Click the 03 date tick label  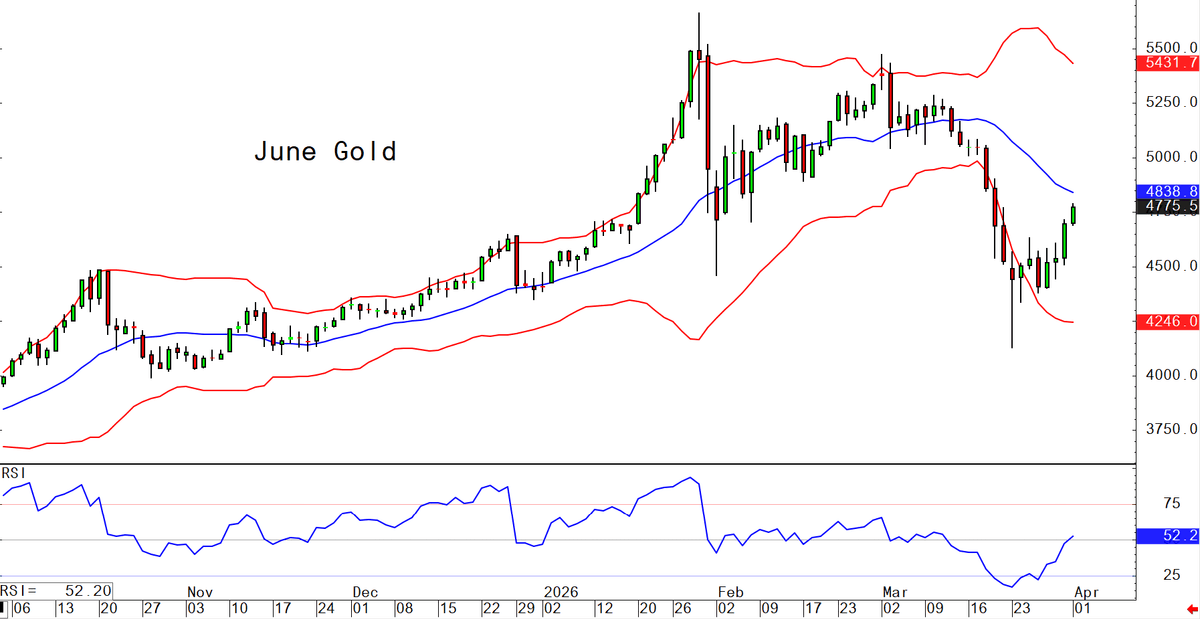pyautogui.click(x=194, y=607)
